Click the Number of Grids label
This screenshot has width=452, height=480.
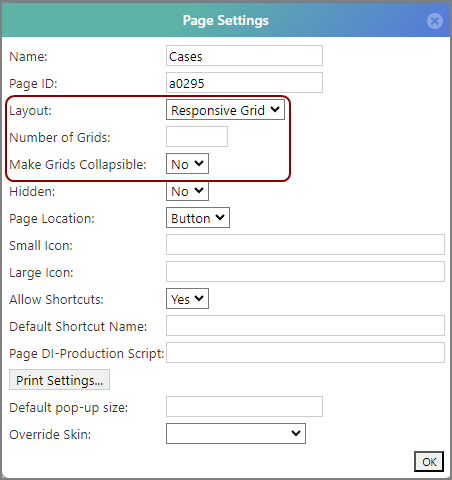click(60, 137)
